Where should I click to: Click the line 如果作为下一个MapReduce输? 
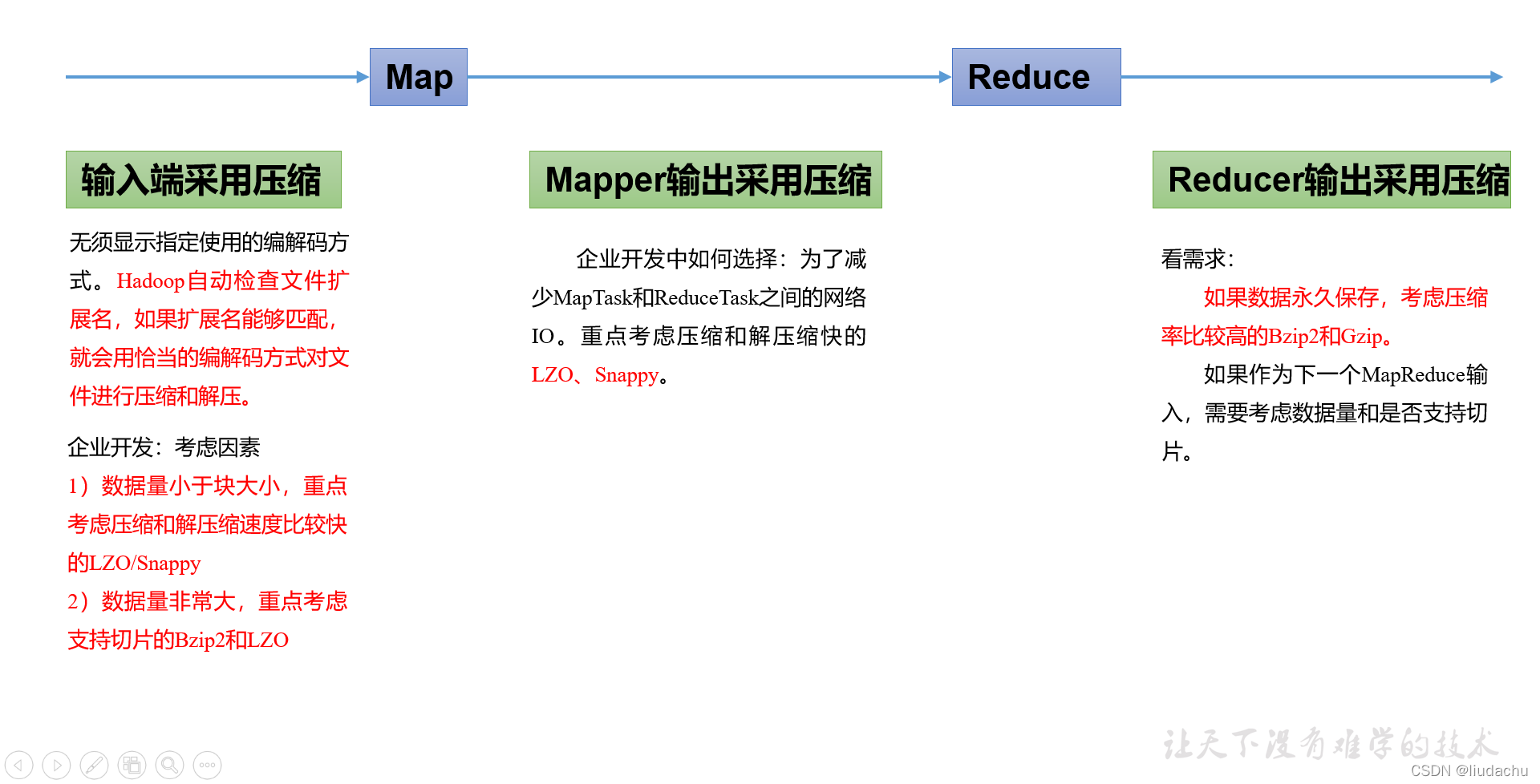1345,374
